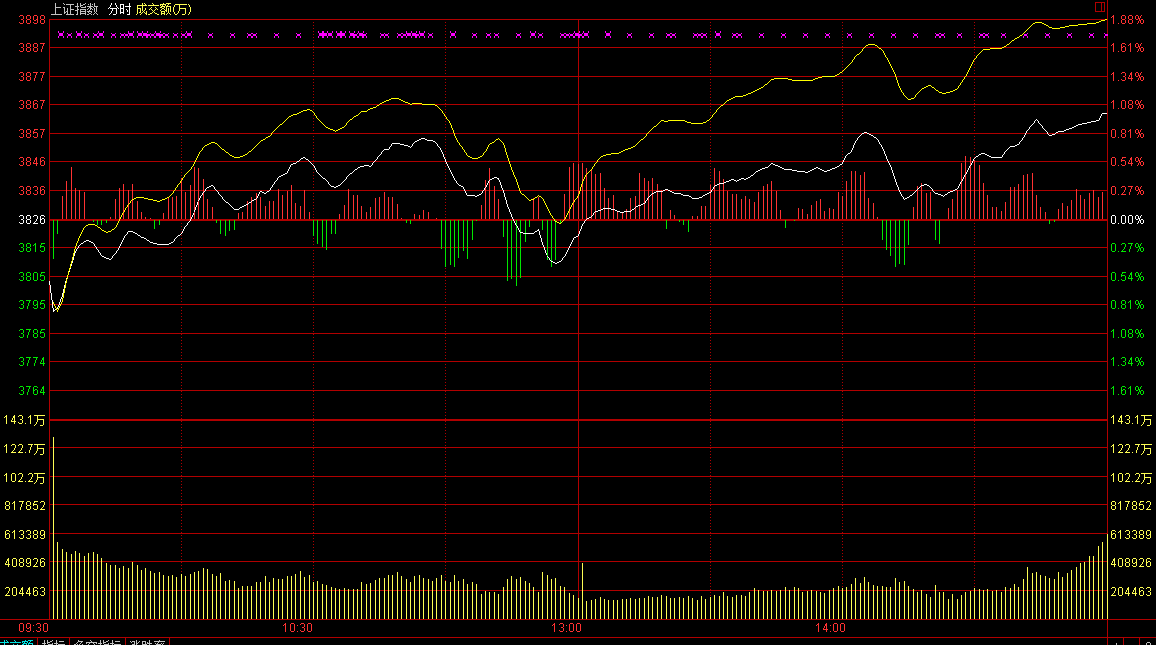Viewport: 1156px width, 645px height.
Task: Switch to the 成交额 tab at bottom
Action: [16, 642]
